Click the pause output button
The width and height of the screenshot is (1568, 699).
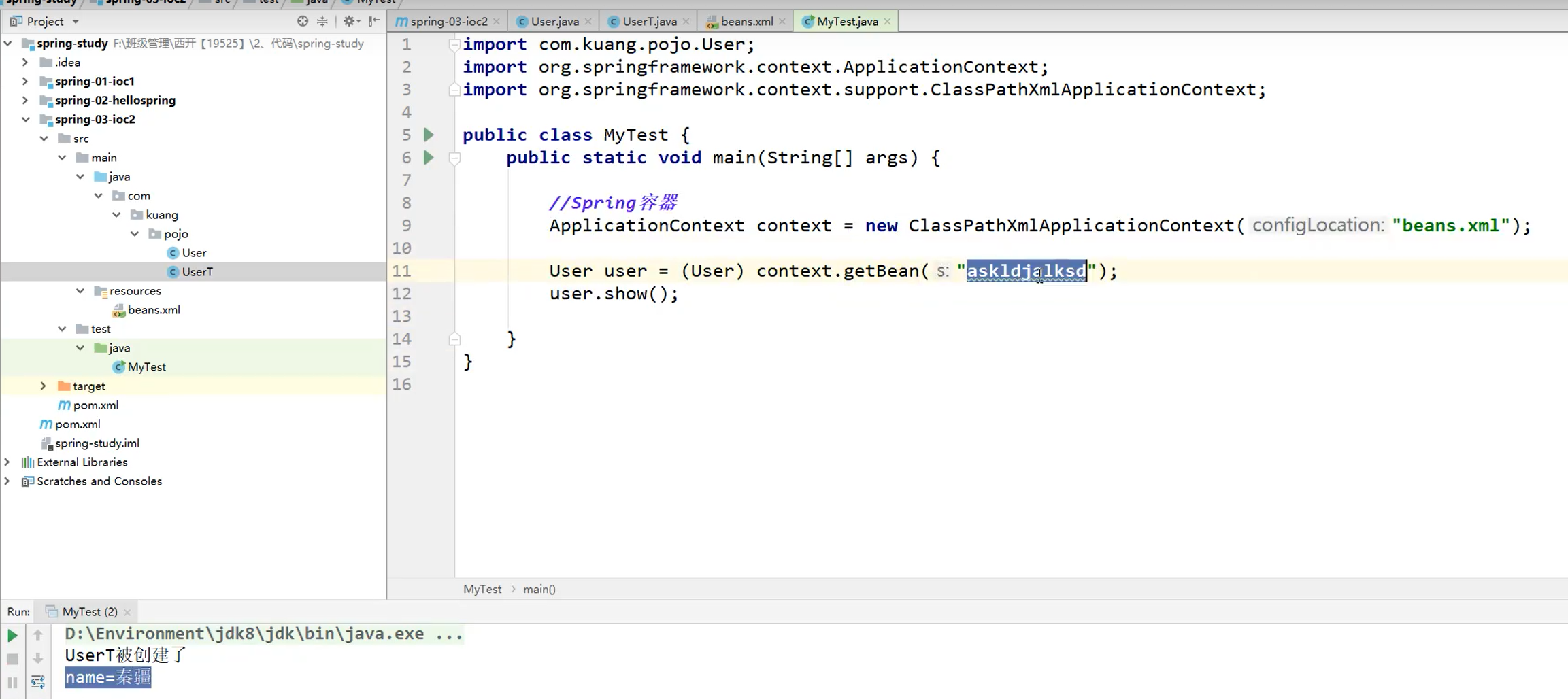click(12, 682)
